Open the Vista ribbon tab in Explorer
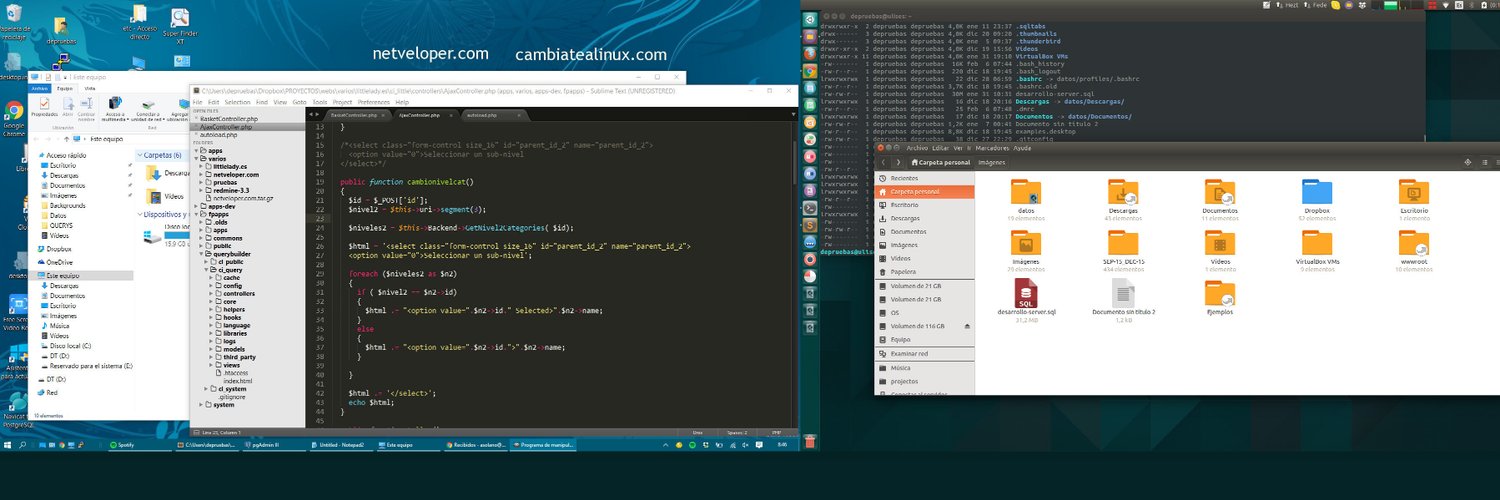This screenshot has width=1500, height=500. pos(89,88)
